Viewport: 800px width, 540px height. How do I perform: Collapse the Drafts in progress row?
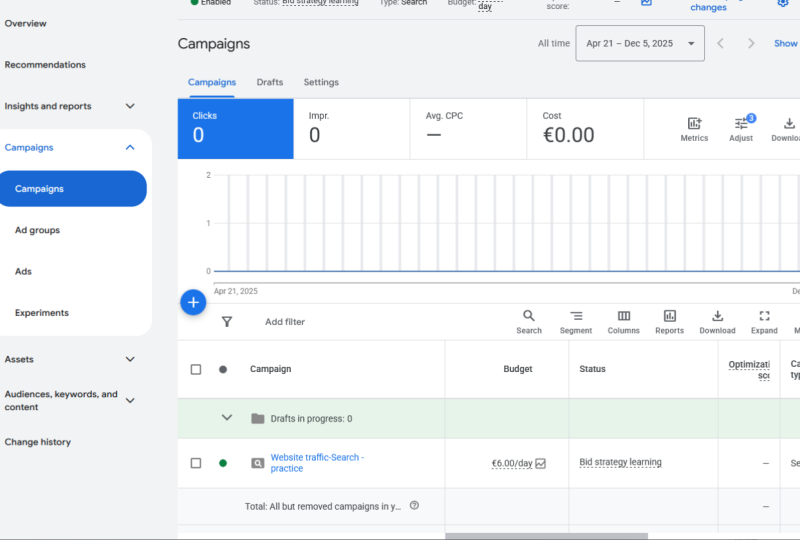(x=227, y=418)
